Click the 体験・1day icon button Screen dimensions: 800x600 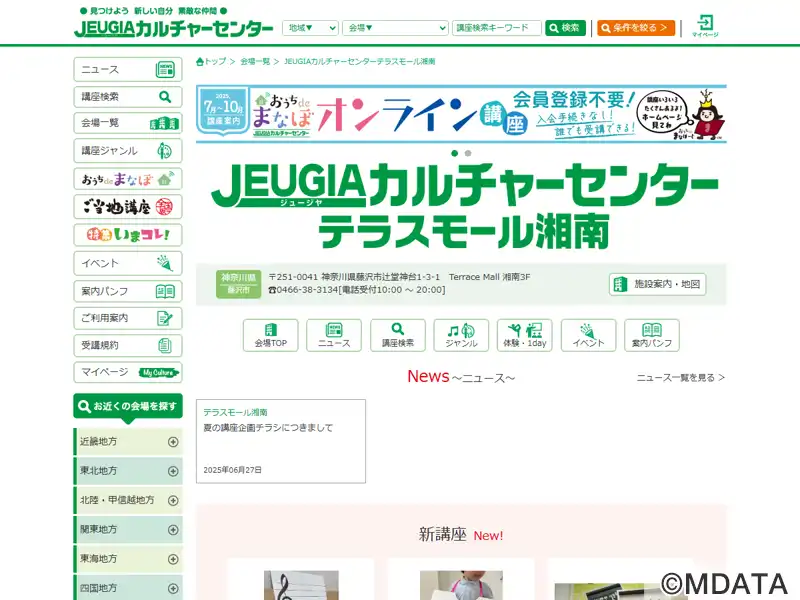click(x=524, y=335)
